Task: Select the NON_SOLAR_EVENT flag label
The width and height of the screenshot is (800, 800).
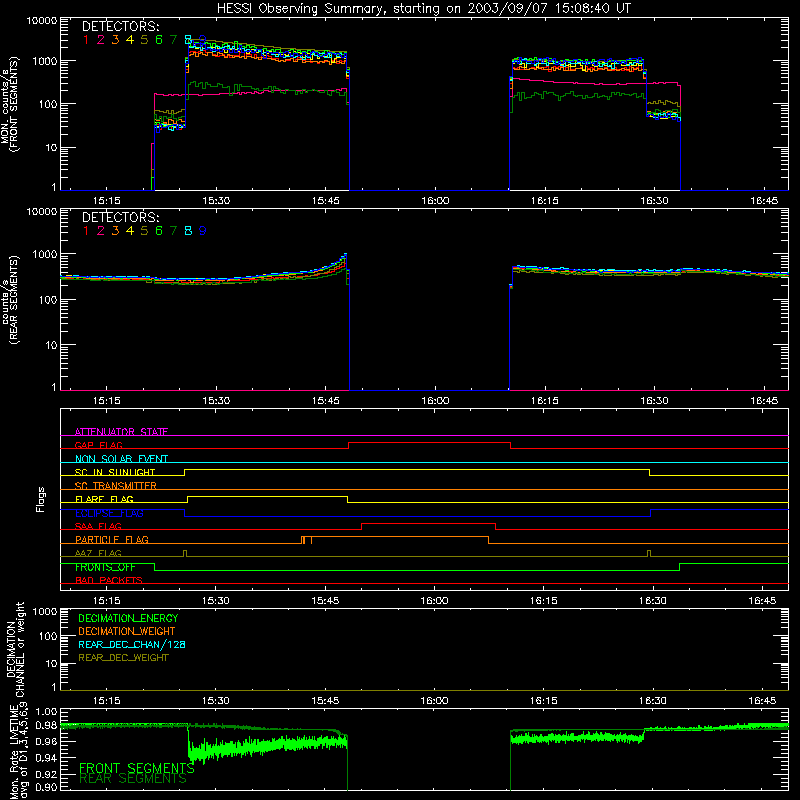Action: [121, 459]
